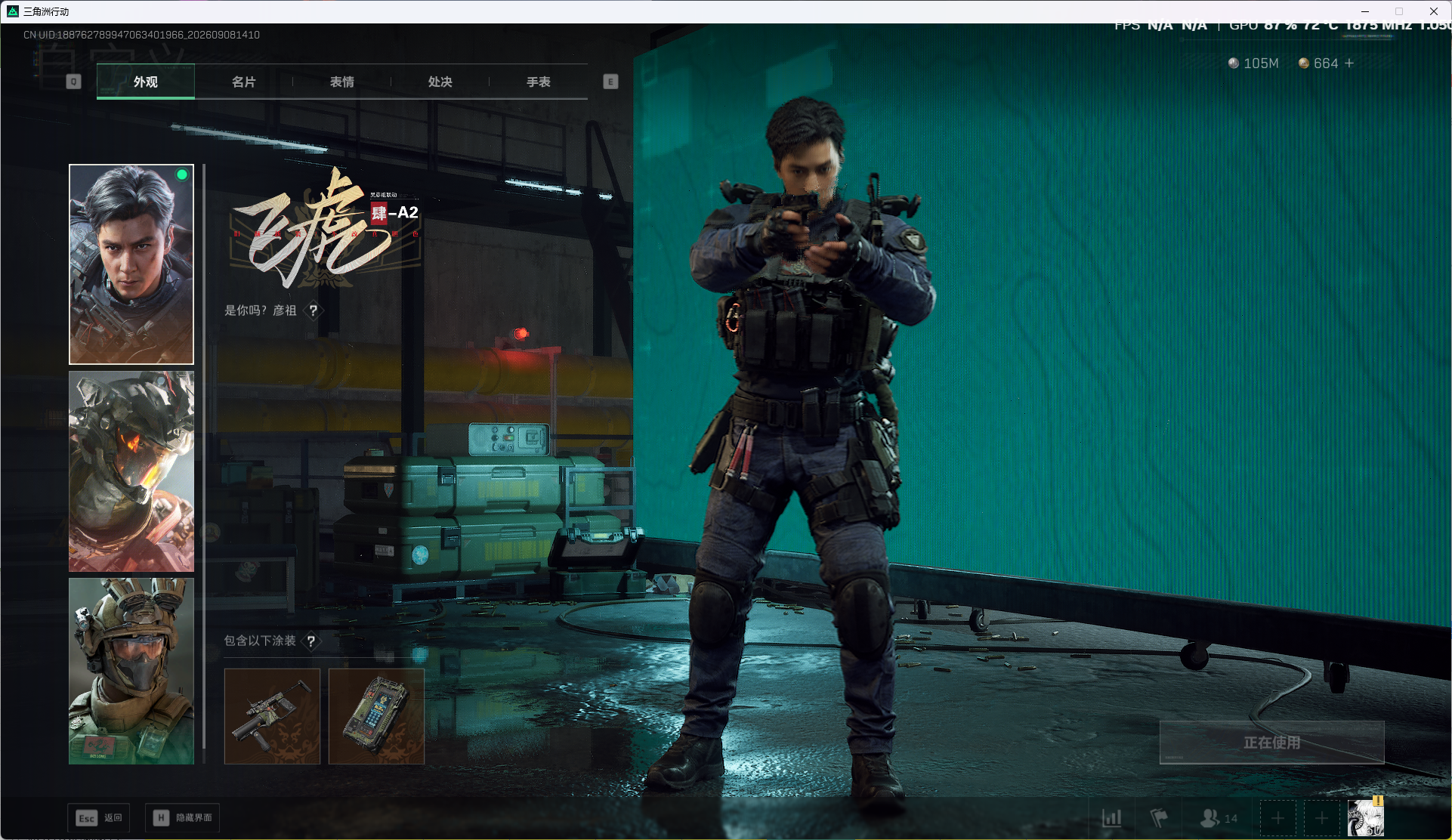Click the 包含以下涂装 label
Viewport: 1452px width, 840px height.
pos(260,641)
